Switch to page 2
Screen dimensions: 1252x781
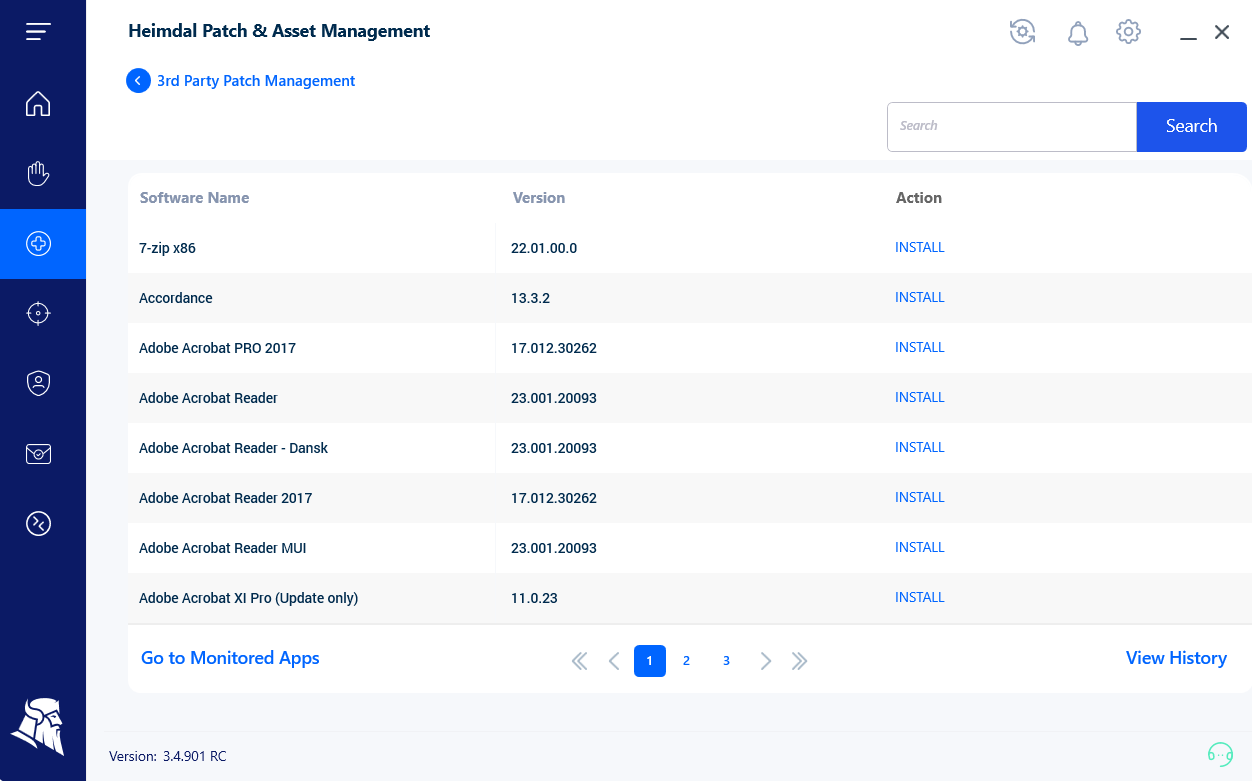click(x=686, y=661)
